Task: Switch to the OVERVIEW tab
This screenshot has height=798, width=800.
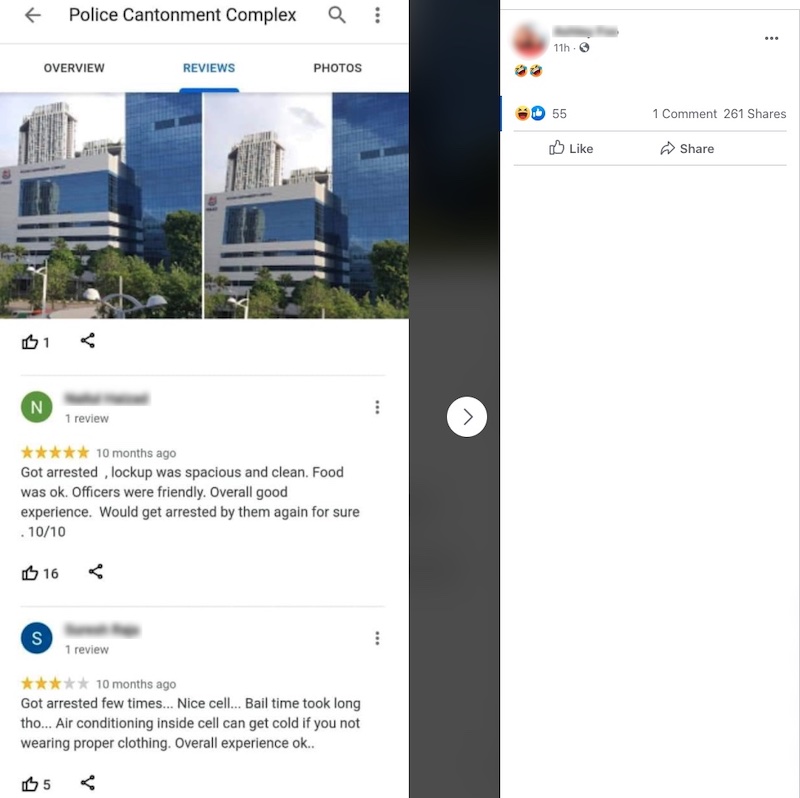Action: pyautogui.click(x=74, y=68)
